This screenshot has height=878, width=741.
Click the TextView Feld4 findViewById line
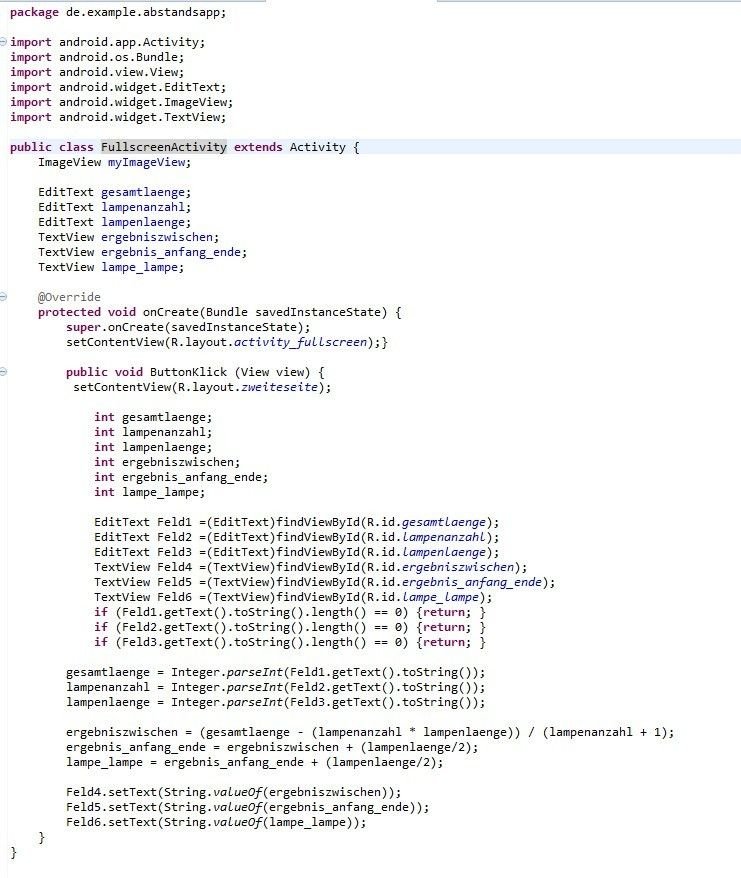click(x=311, y=567)
